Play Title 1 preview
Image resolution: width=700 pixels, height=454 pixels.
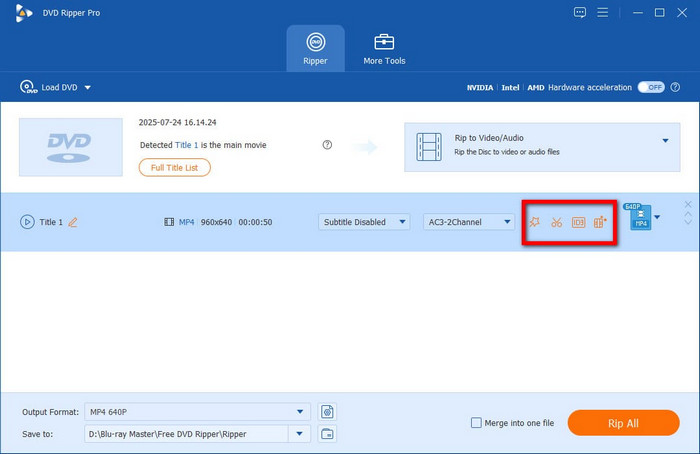coord(27,222)
